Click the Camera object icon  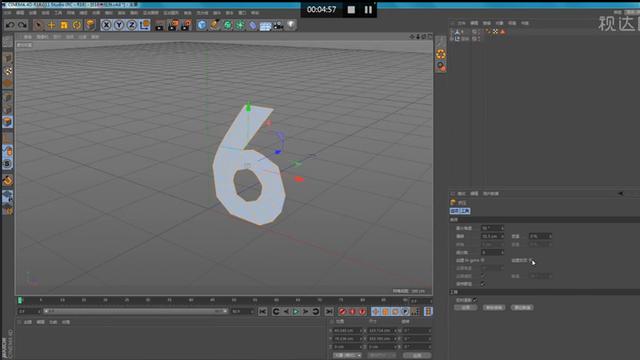pyautogui.click(x=278, y=26)
